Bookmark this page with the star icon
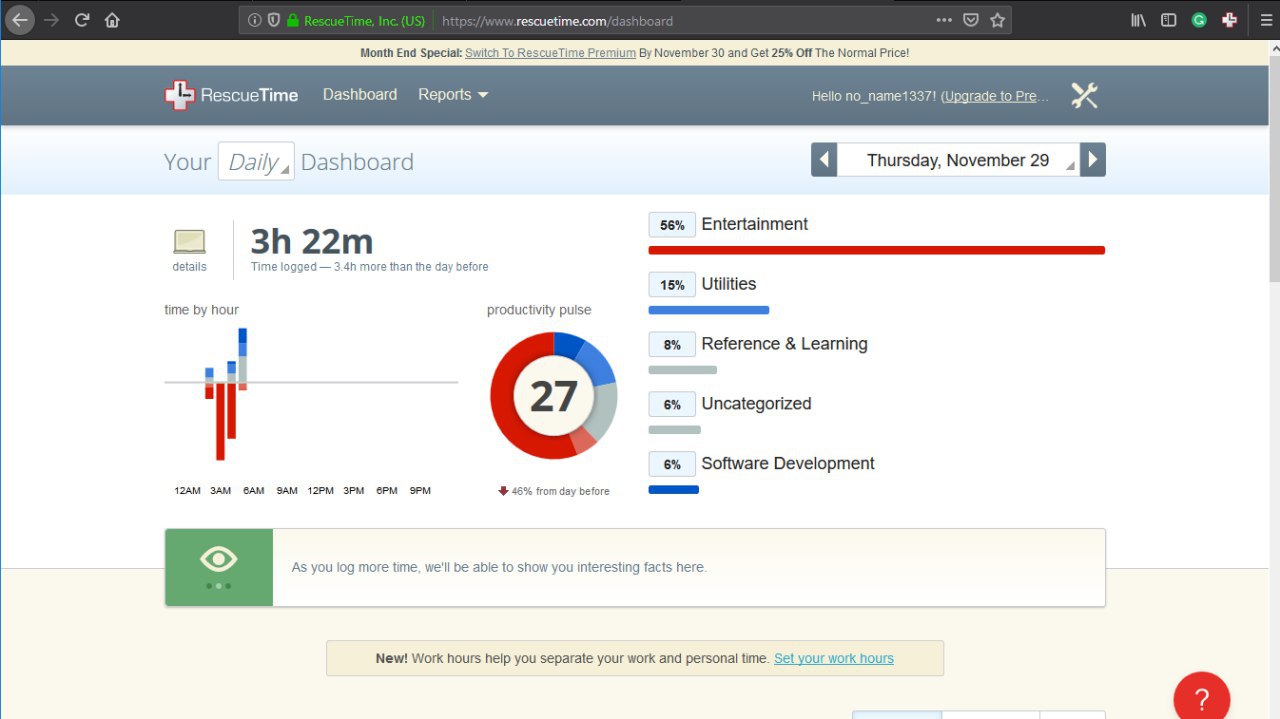 997,20
